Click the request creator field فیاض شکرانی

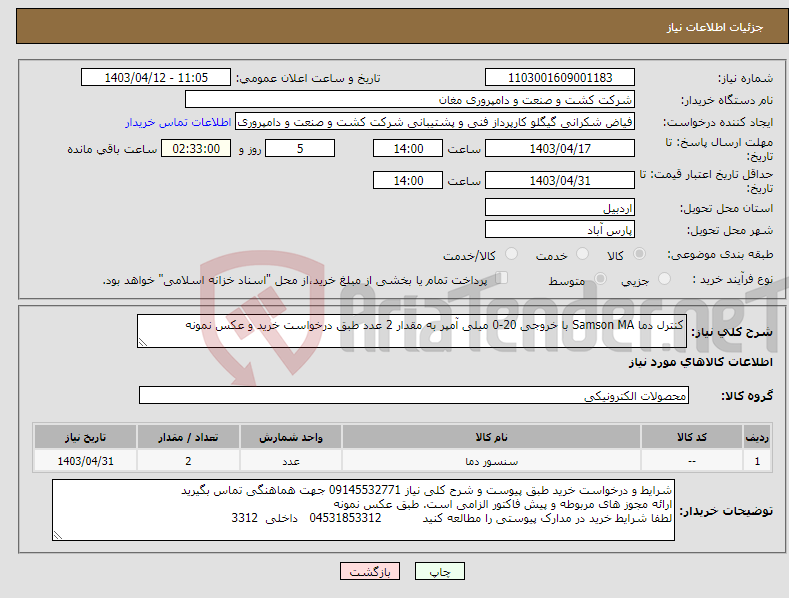435,121
